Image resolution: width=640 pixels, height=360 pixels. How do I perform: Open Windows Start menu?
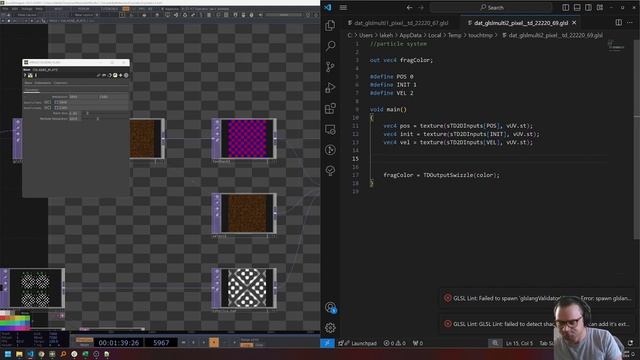point(8,354)
